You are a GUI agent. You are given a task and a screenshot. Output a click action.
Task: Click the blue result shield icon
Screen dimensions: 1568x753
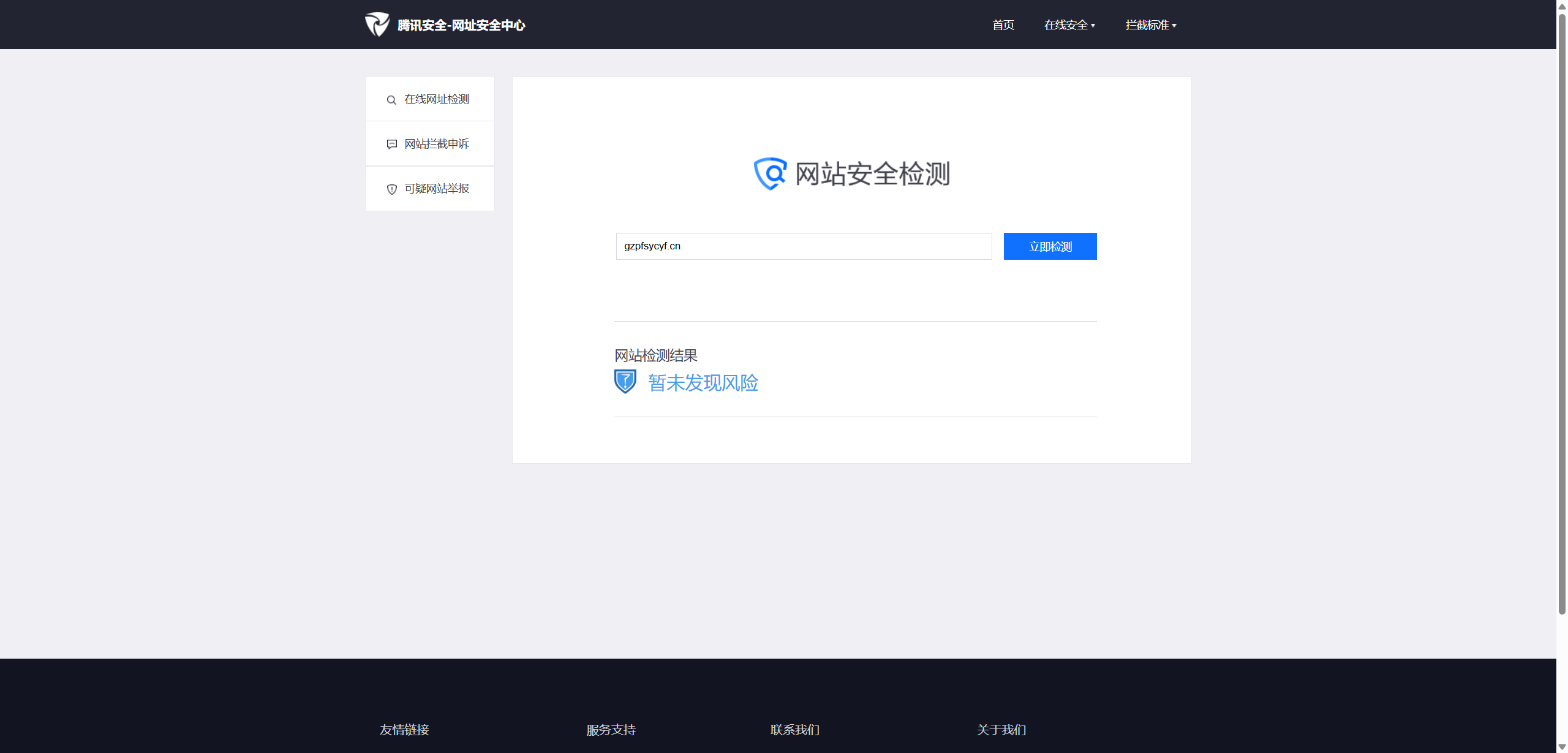(x=625, y=382)
